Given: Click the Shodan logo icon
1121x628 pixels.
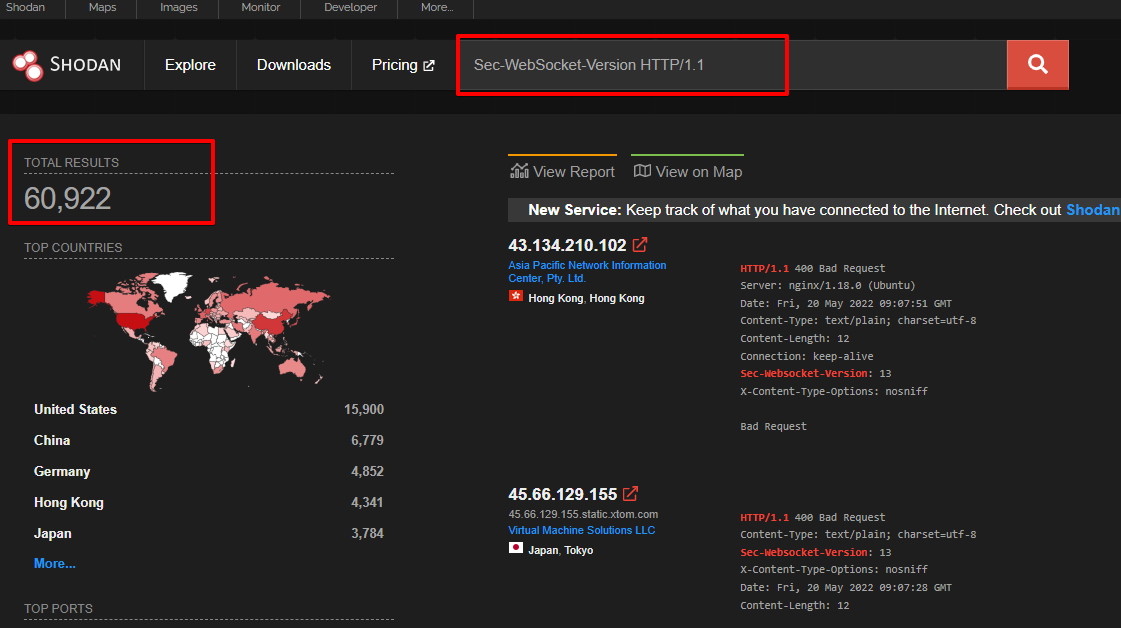Looking at the screenshot, I should [x=28, y=65].
